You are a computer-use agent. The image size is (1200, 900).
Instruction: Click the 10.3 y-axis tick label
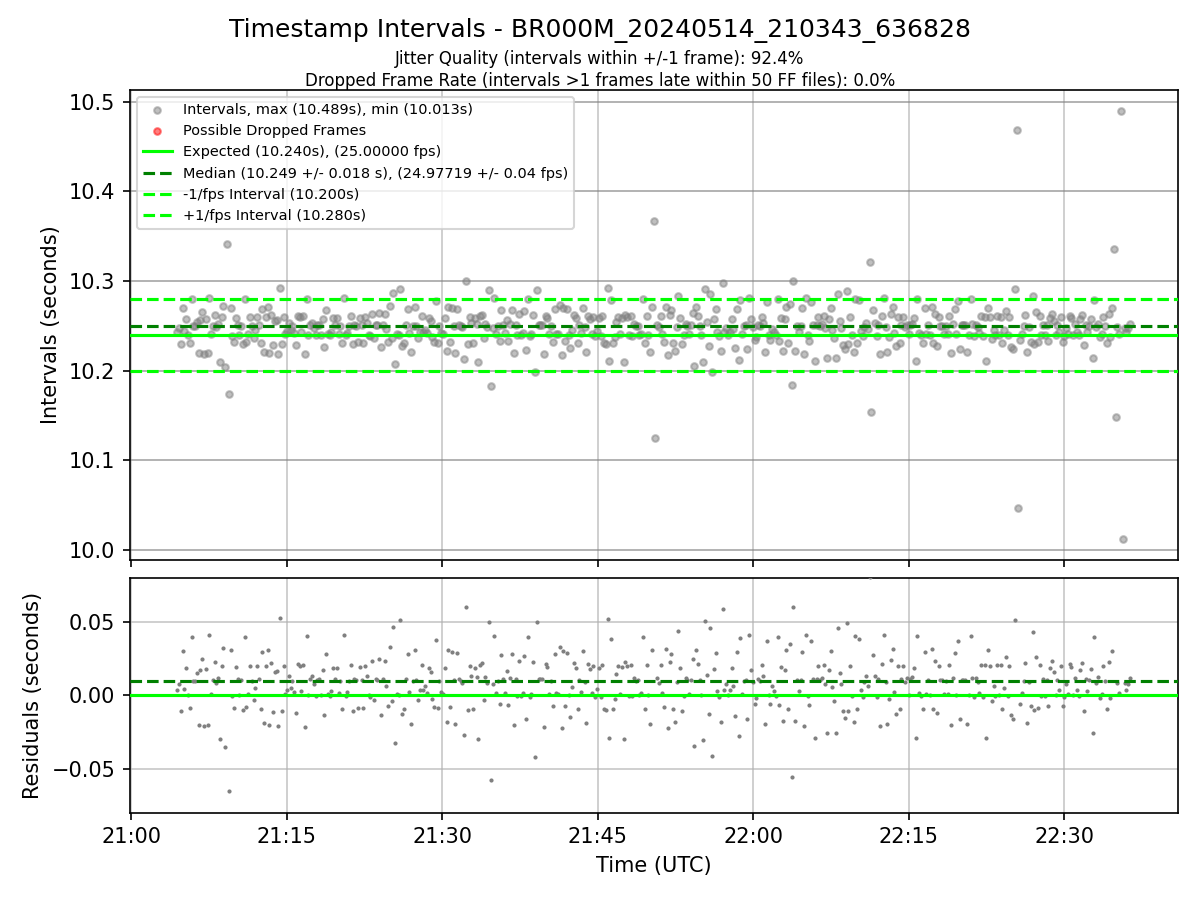click(x=92, y=281)
